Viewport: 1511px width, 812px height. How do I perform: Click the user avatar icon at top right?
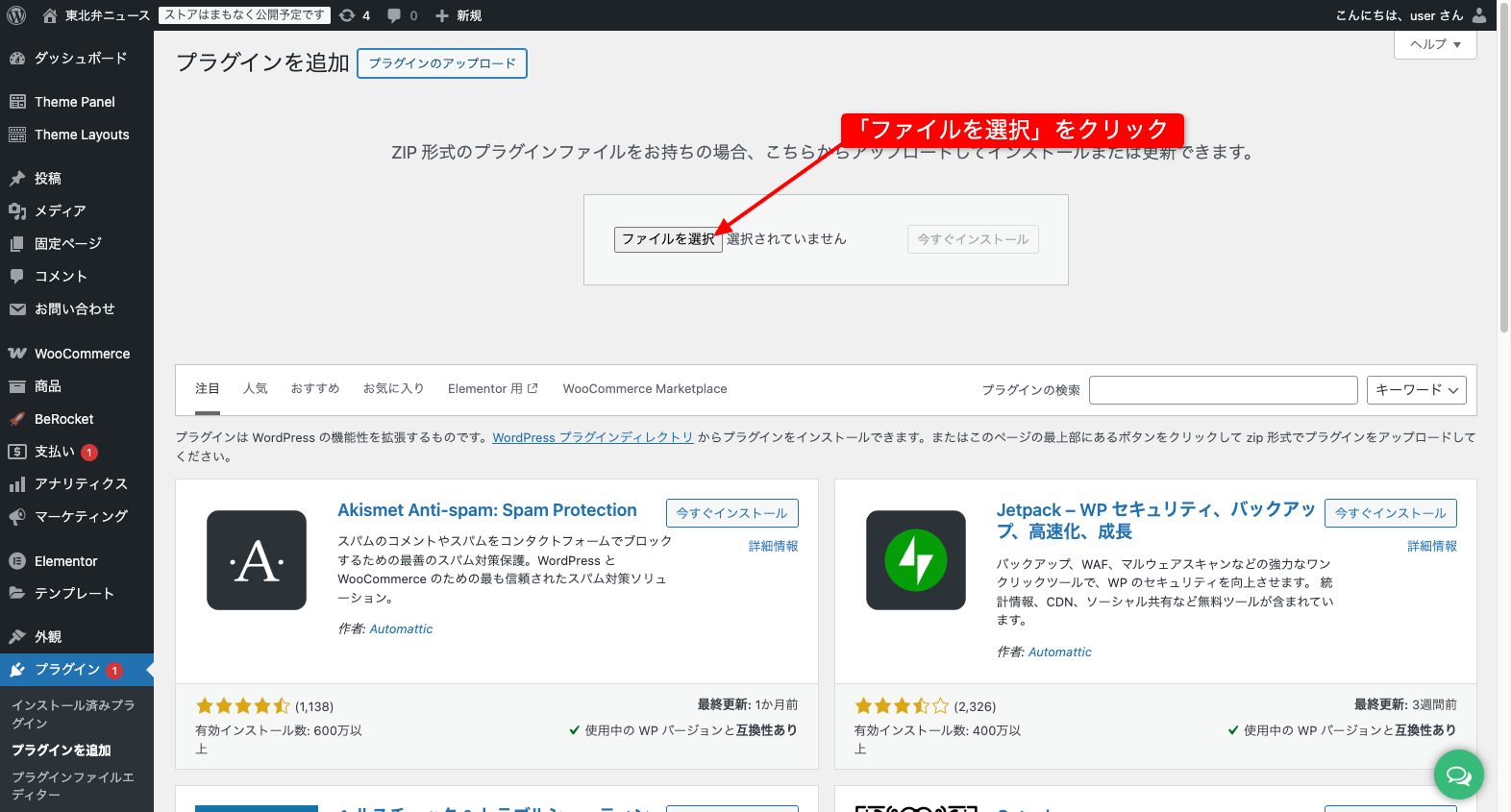(x=1479, y=15)
